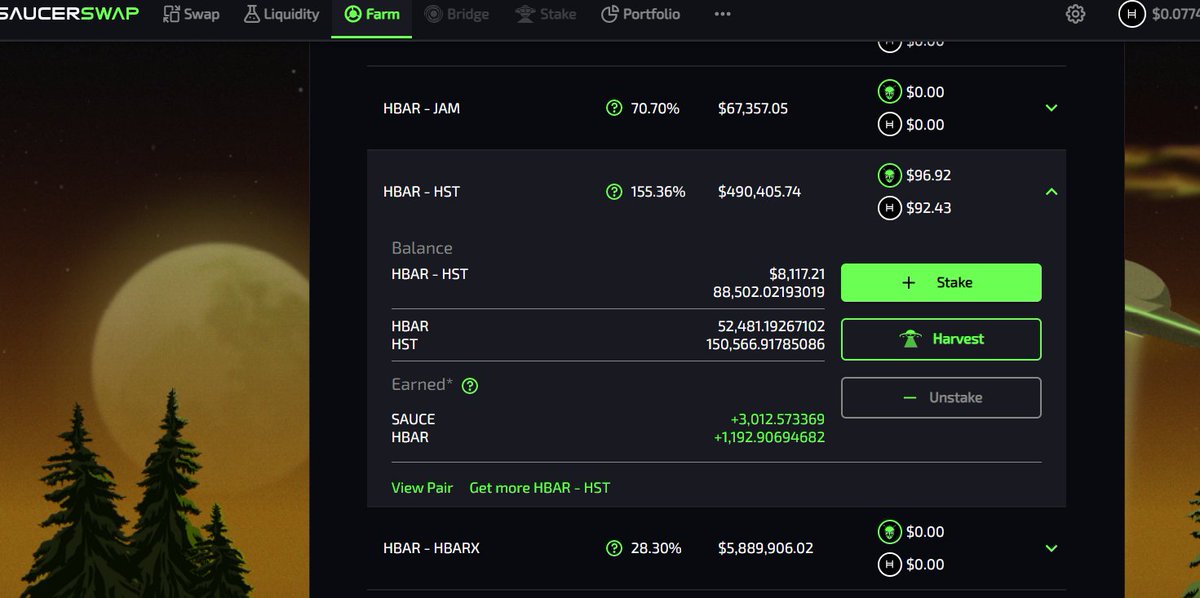Click the $92.43 reward value
This screenshot has height=598, width=1200.
pyautogui.click(x=929, y=208)
